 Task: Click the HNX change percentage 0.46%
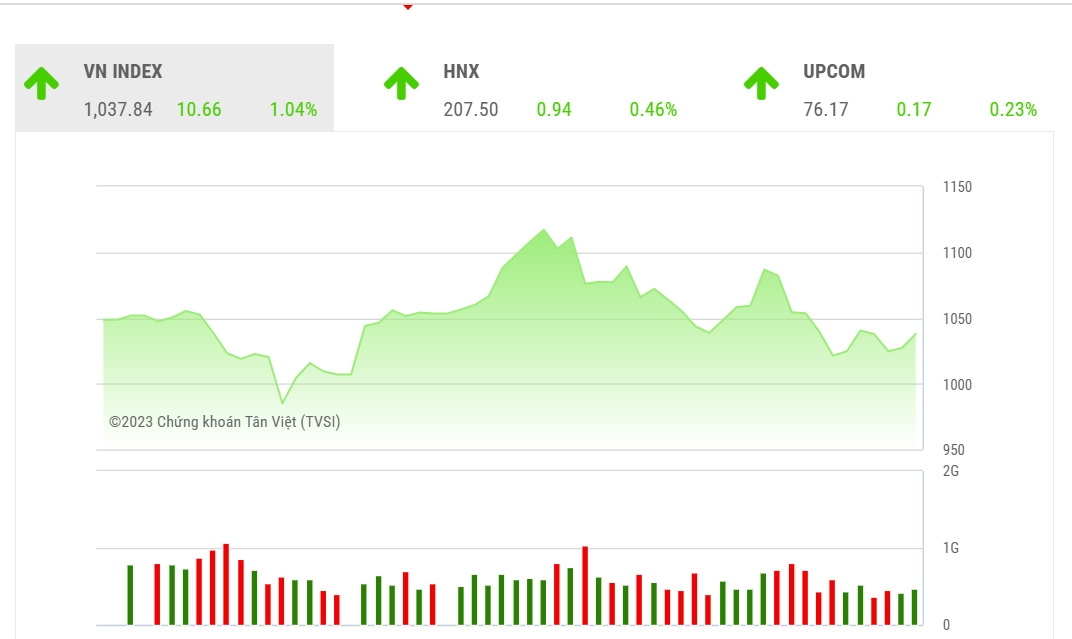653,109
